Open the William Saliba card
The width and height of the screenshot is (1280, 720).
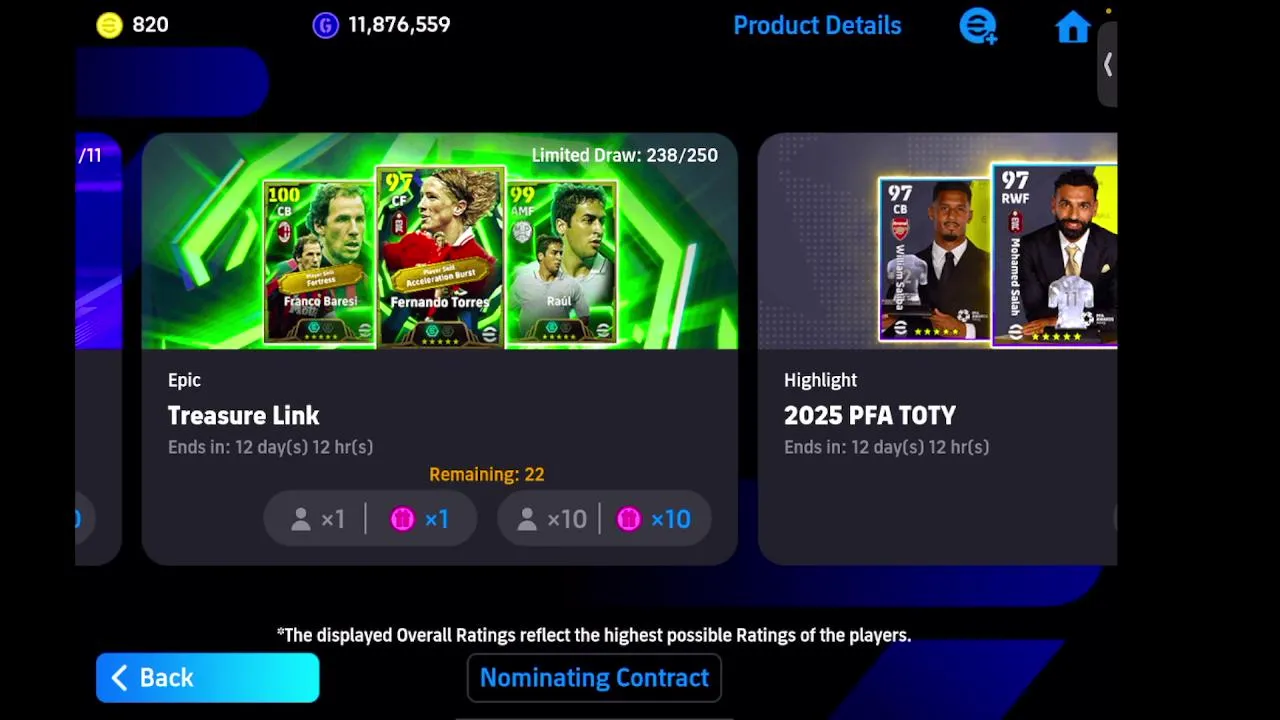point(935,260)
